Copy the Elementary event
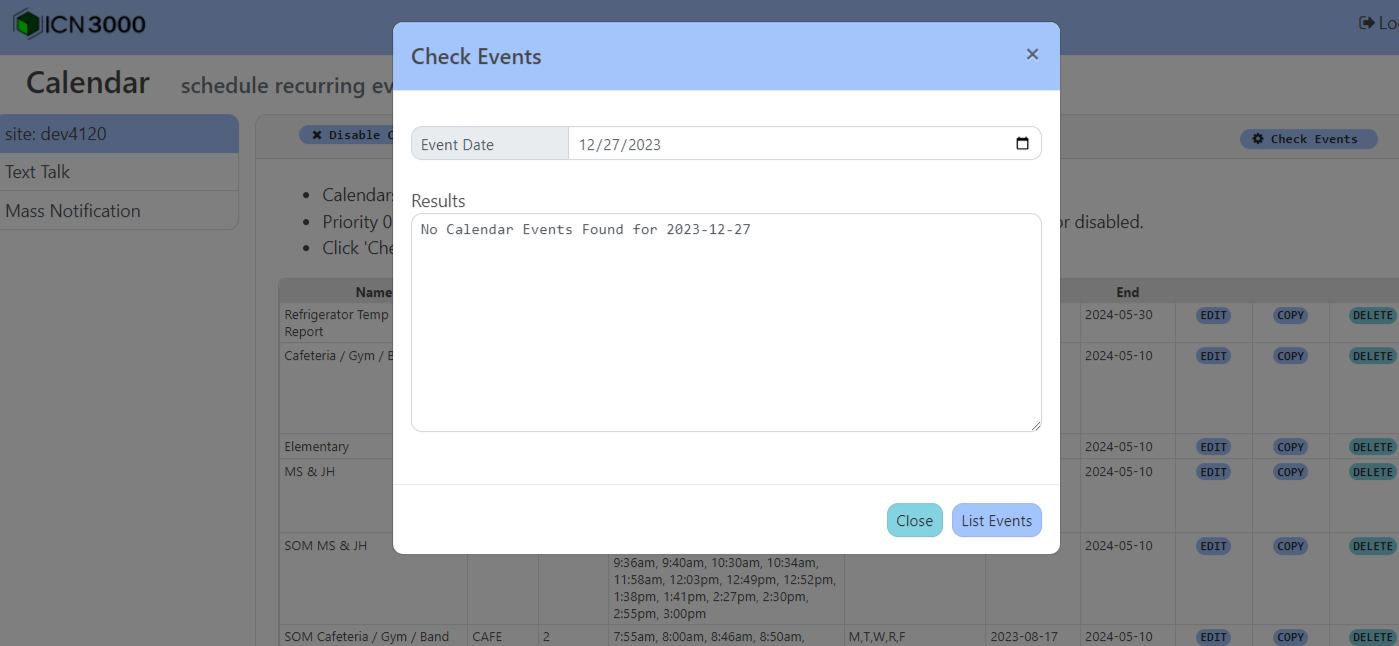 tap(1290, 446)
